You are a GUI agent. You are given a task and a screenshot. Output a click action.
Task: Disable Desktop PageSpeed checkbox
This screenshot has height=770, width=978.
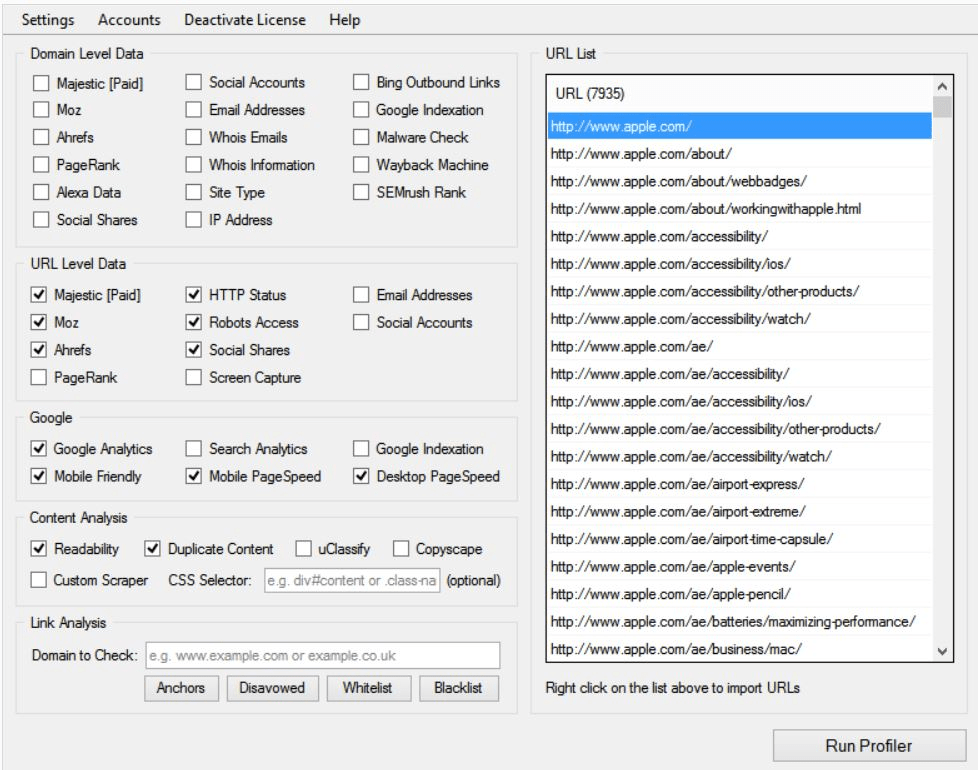361,476
